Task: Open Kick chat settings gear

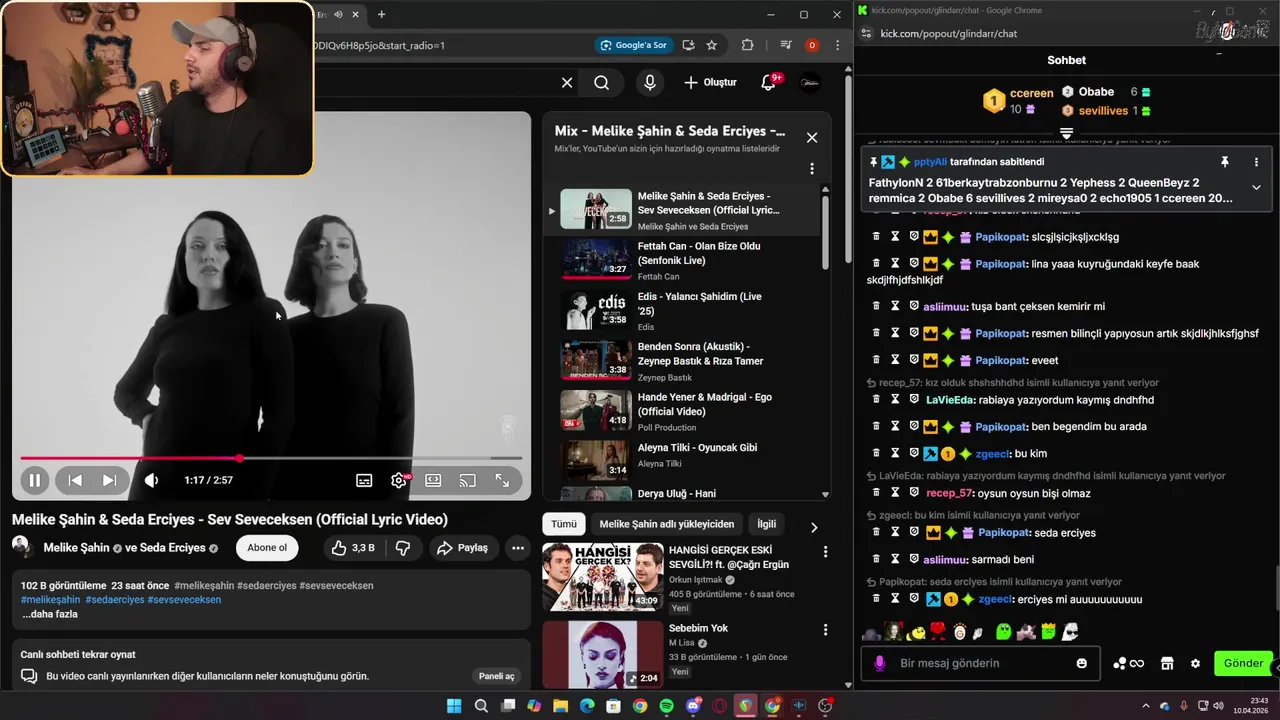Action: [1195, 663]
